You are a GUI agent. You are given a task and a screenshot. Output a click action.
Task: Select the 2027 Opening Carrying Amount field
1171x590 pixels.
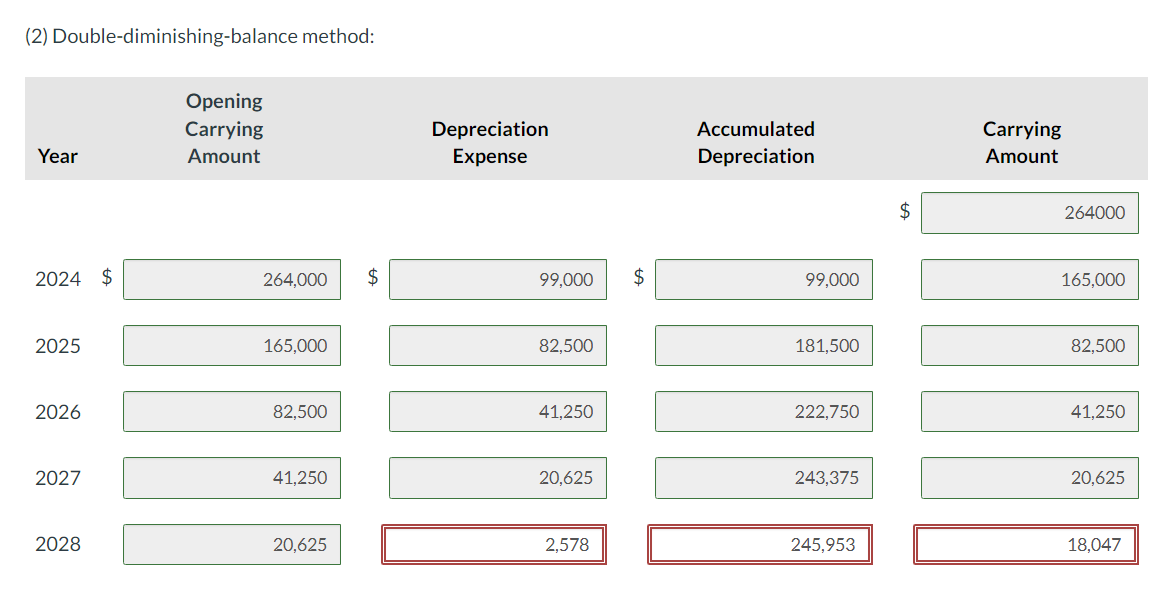point(231,478)
